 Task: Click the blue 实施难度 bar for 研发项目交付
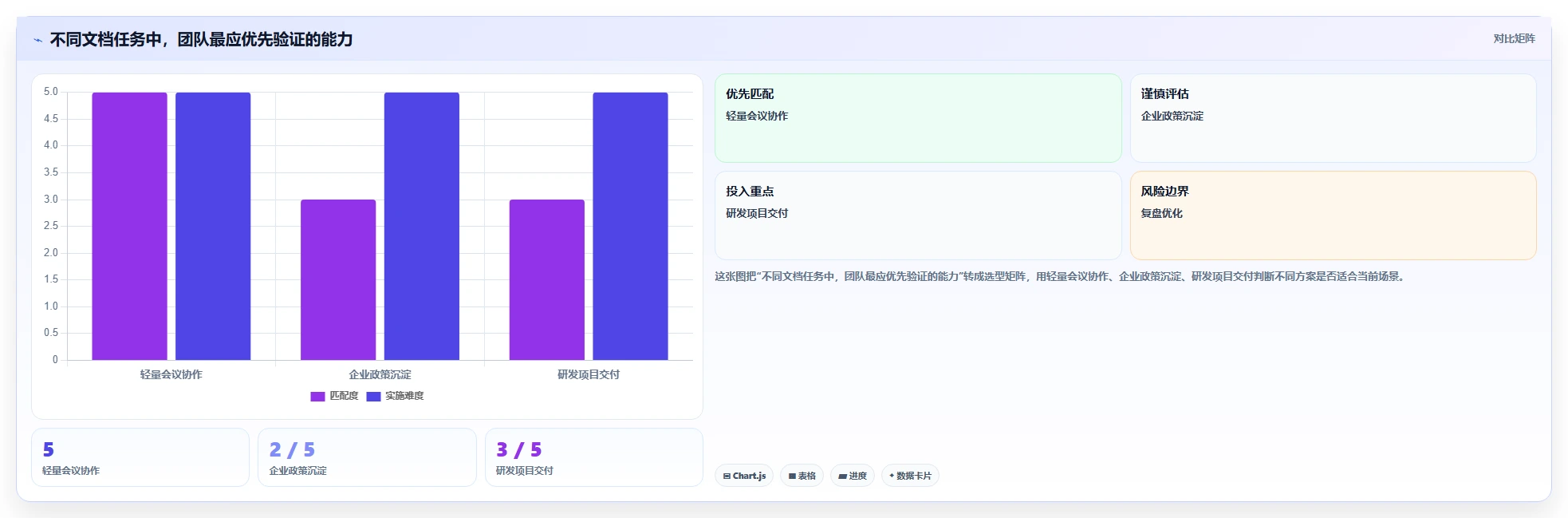pos(630,226)
